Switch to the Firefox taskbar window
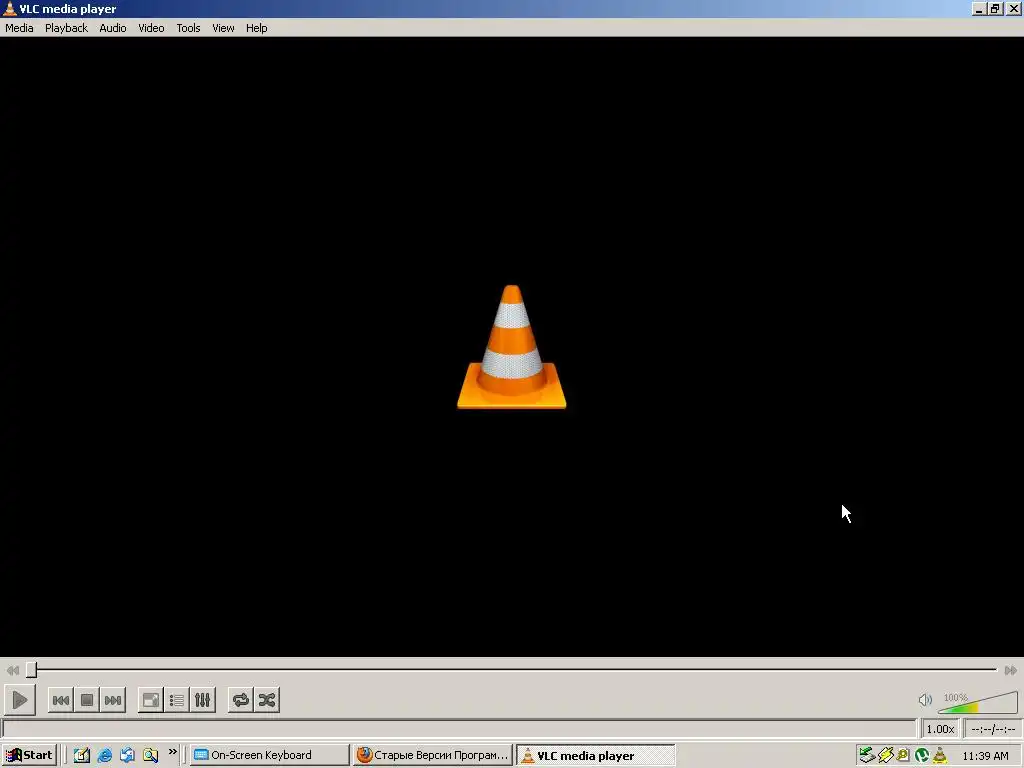The width and height of the screenshot is (1024, 768). [432, 756]
